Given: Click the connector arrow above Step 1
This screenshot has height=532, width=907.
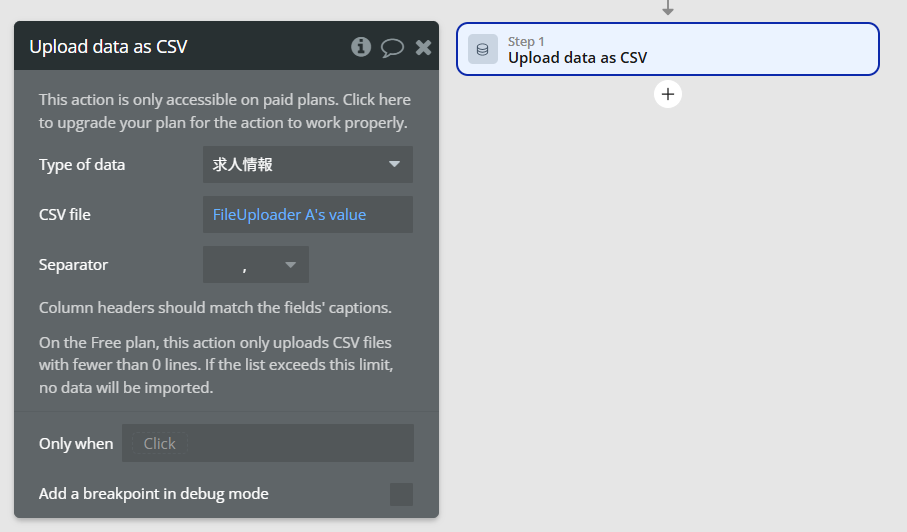Looking at the screenshot, I should 668,8.
